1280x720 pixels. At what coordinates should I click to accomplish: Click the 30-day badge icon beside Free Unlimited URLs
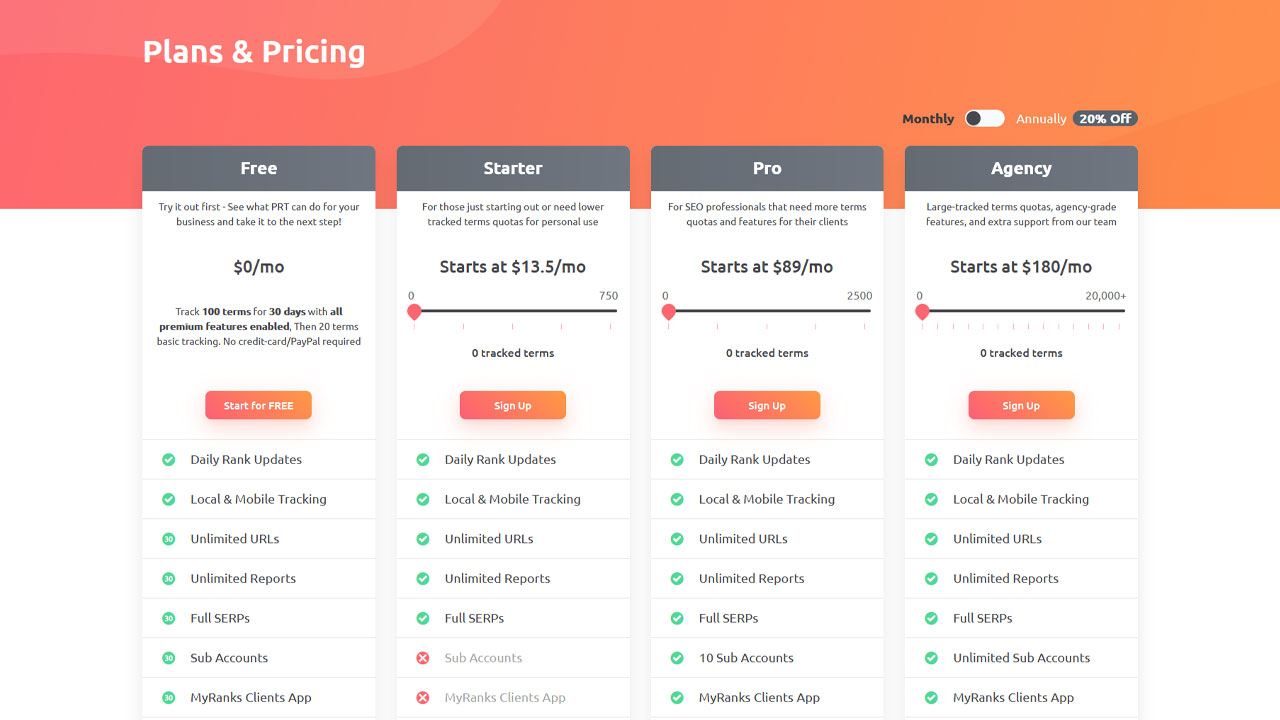(x=169, y=539)
